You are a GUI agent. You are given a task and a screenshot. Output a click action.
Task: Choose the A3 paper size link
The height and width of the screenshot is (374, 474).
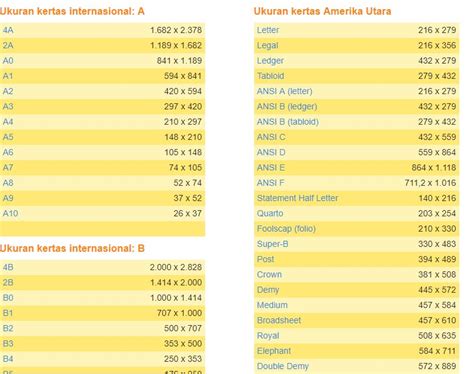pos(8,107)
